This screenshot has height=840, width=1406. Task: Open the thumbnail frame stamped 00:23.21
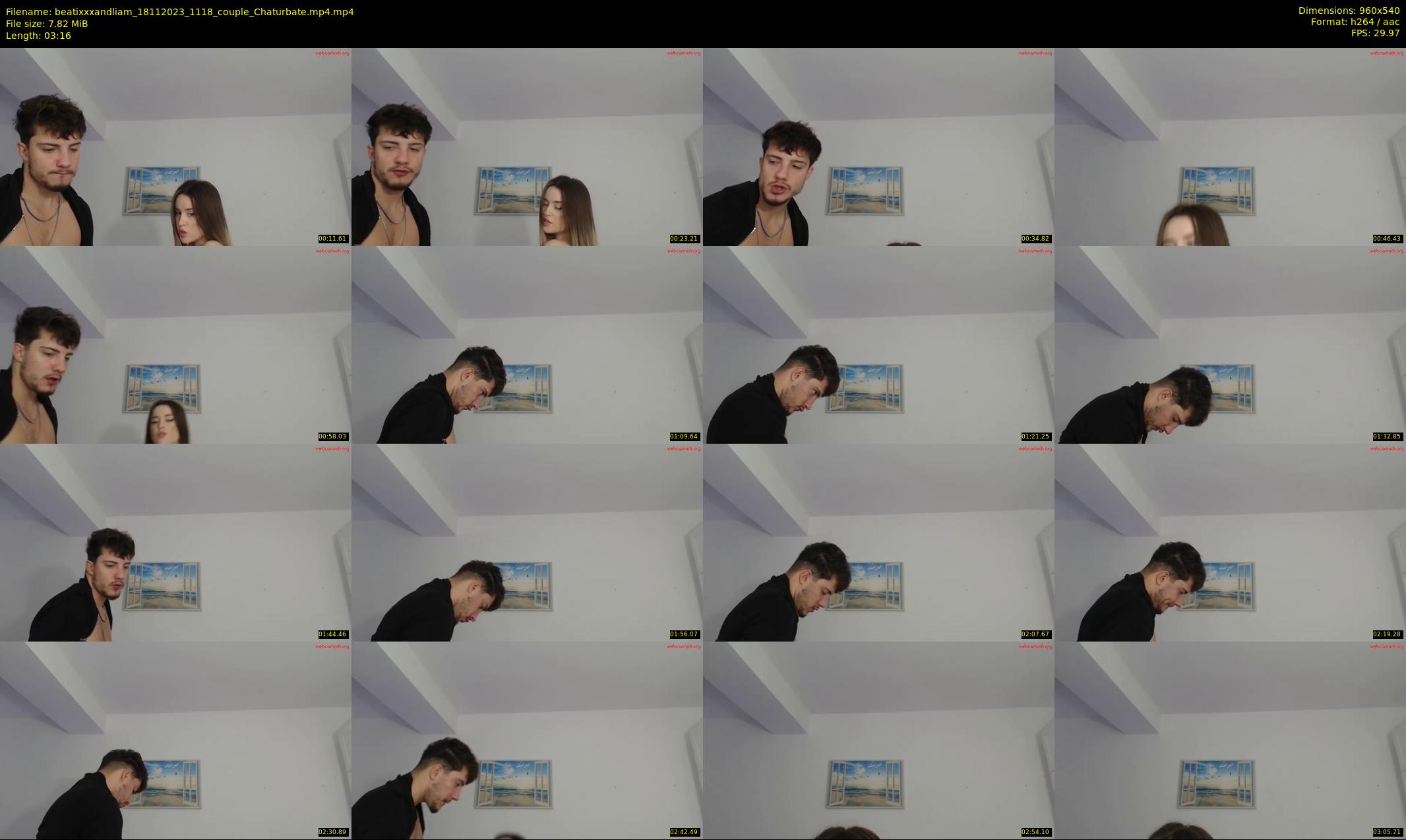coord(527,146)
